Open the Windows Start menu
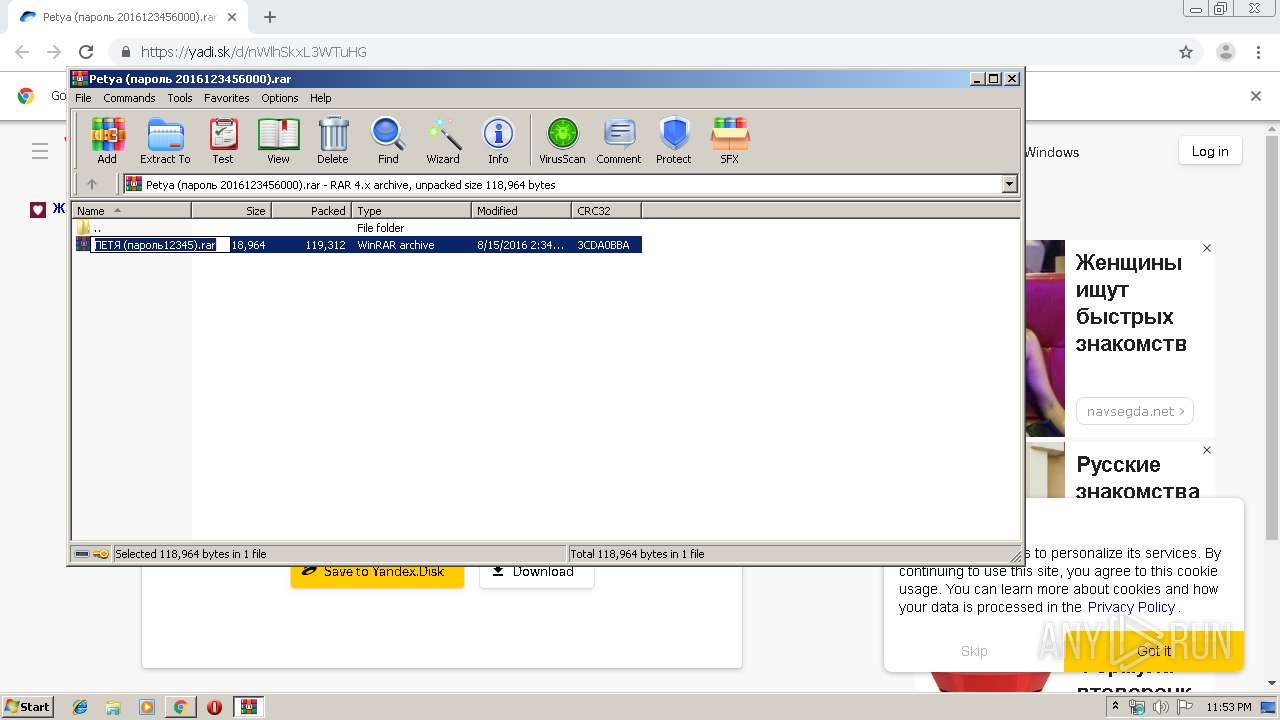 pyautogui.click(x=28, y=706)
